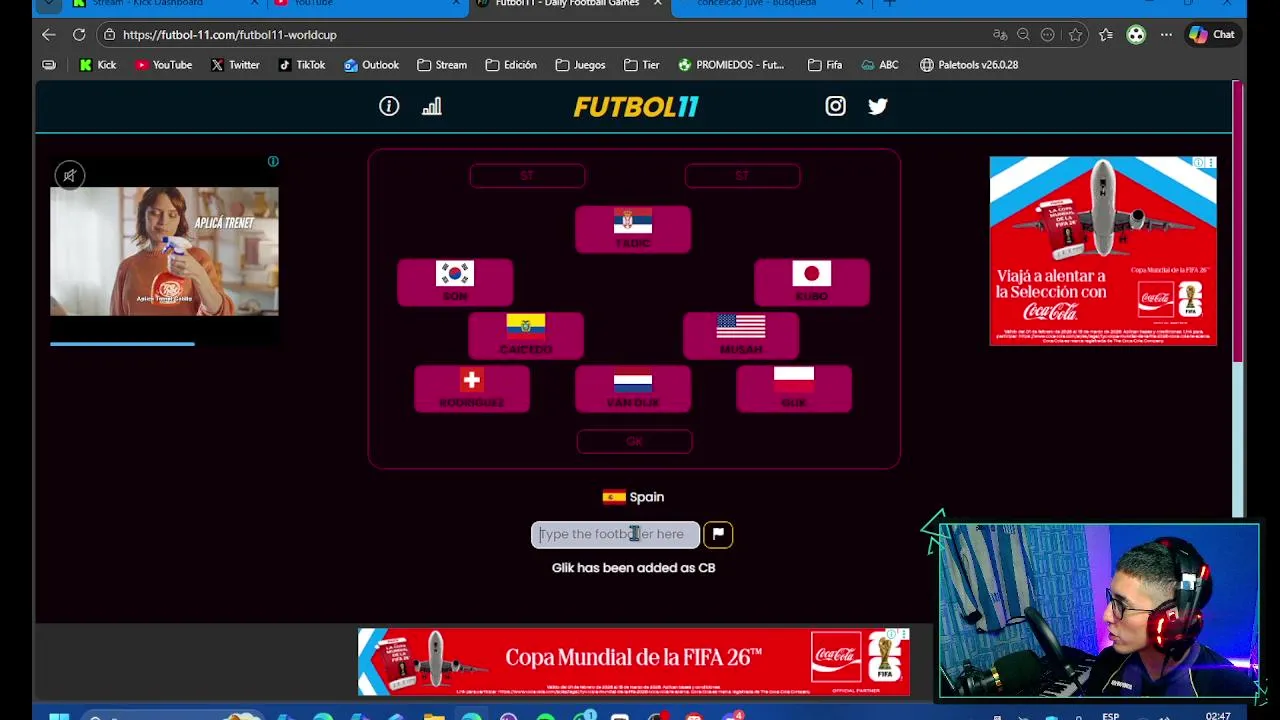
Task: Open YouTube bookmark
Action: [163, 65]
